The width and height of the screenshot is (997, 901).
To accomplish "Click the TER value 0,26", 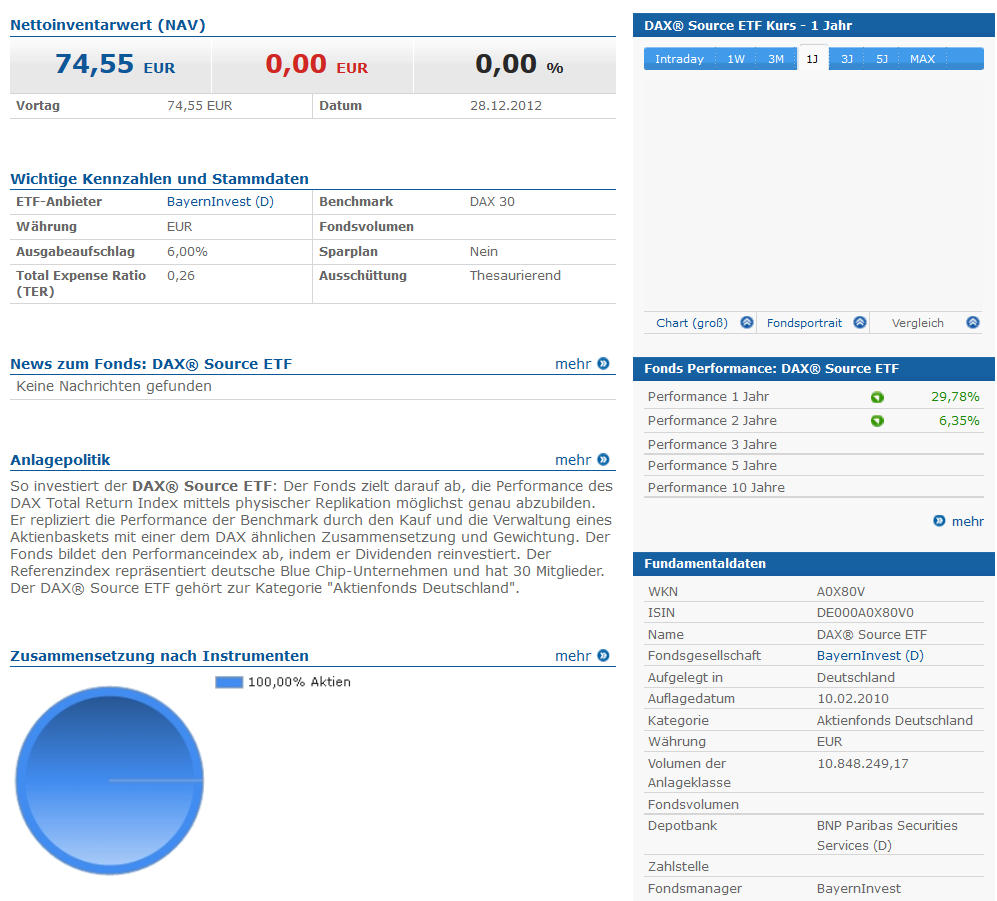I will (x=181, y=276).
